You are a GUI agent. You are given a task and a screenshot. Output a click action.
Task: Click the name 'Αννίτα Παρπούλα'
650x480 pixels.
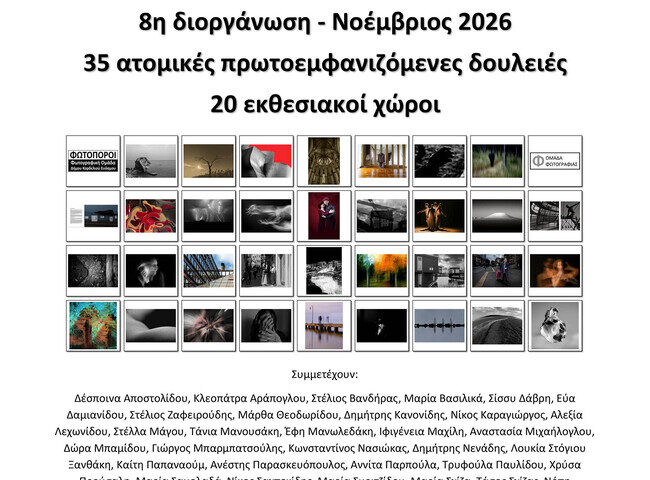point(393,465)
